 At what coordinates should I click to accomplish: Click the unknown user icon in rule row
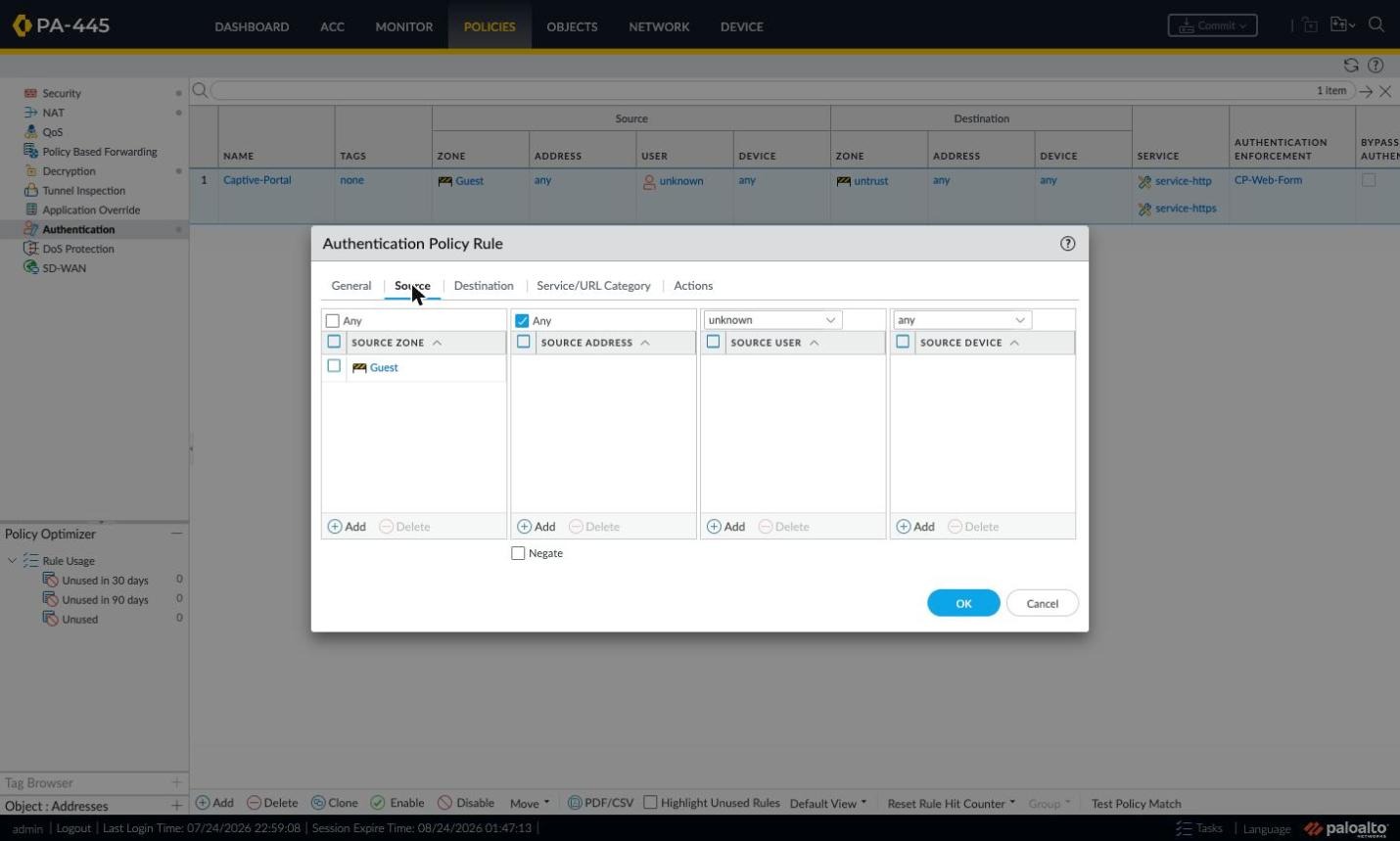pyautogui.click(x=649, y=181)
